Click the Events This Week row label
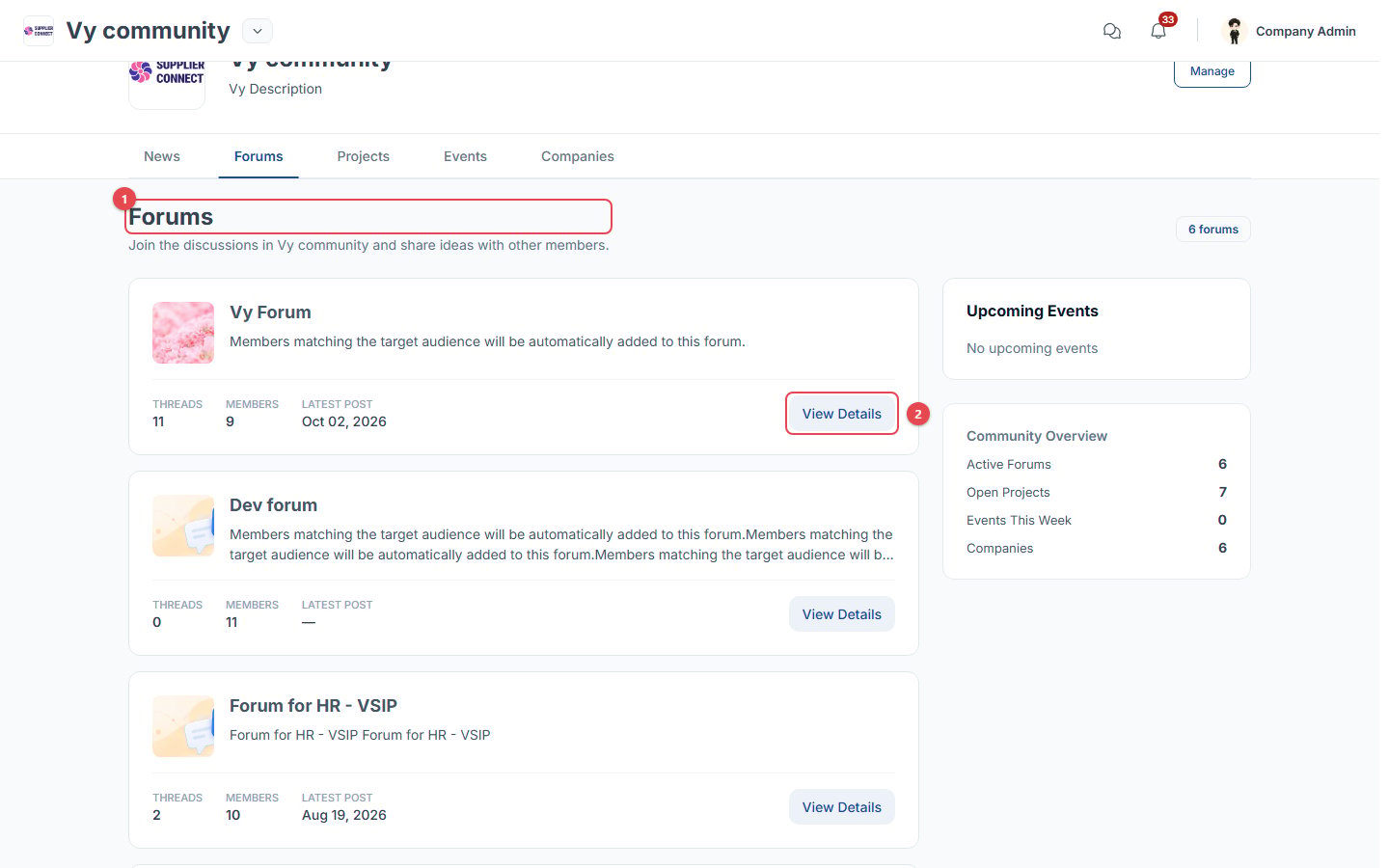The width and height of the screenshot is (1389, 868). pos(1019,520)
